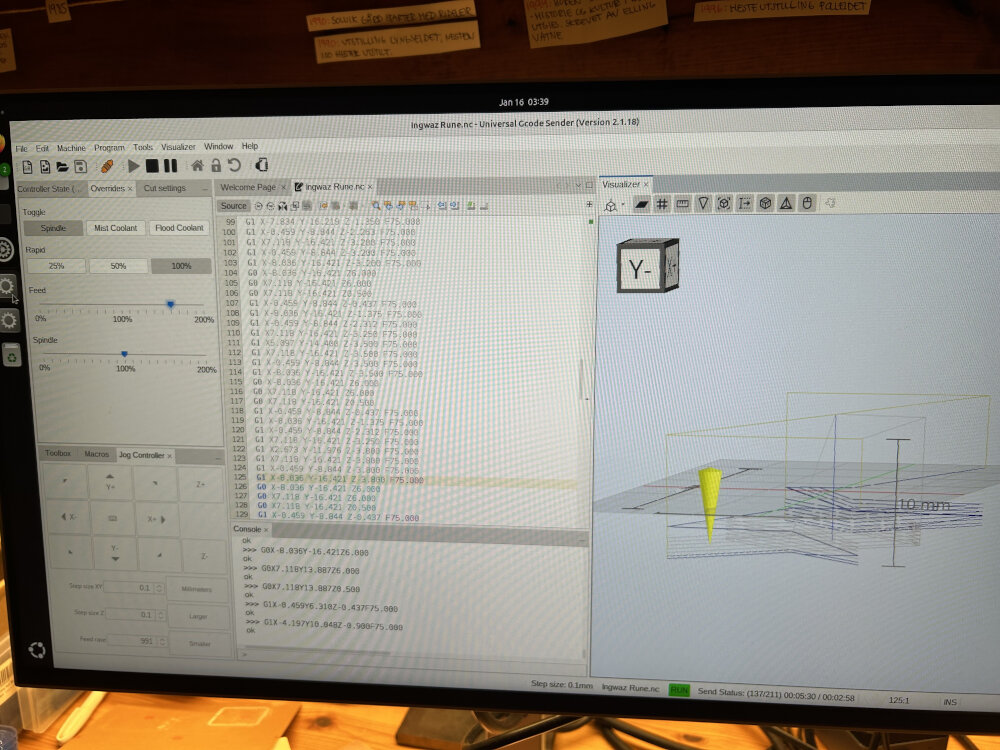Jog X+ in the Jog Controller

[157, 519]
